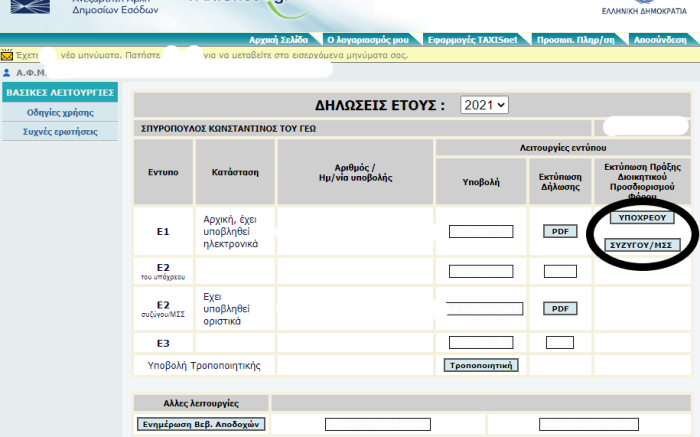Open the Προσωπ. Πληρ/ση tab

(x=575, y=40)
